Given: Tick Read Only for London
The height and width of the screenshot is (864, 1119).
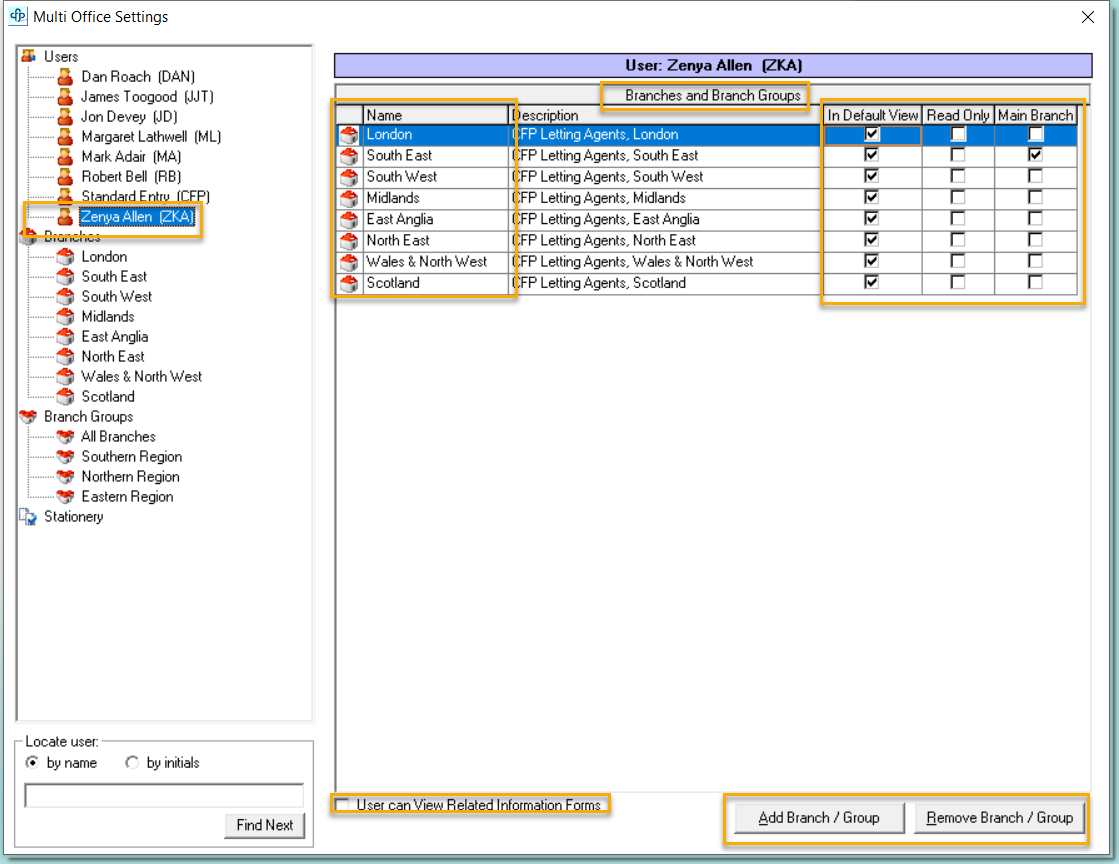Looking at the screenshot, I should (x=958, y=134).
